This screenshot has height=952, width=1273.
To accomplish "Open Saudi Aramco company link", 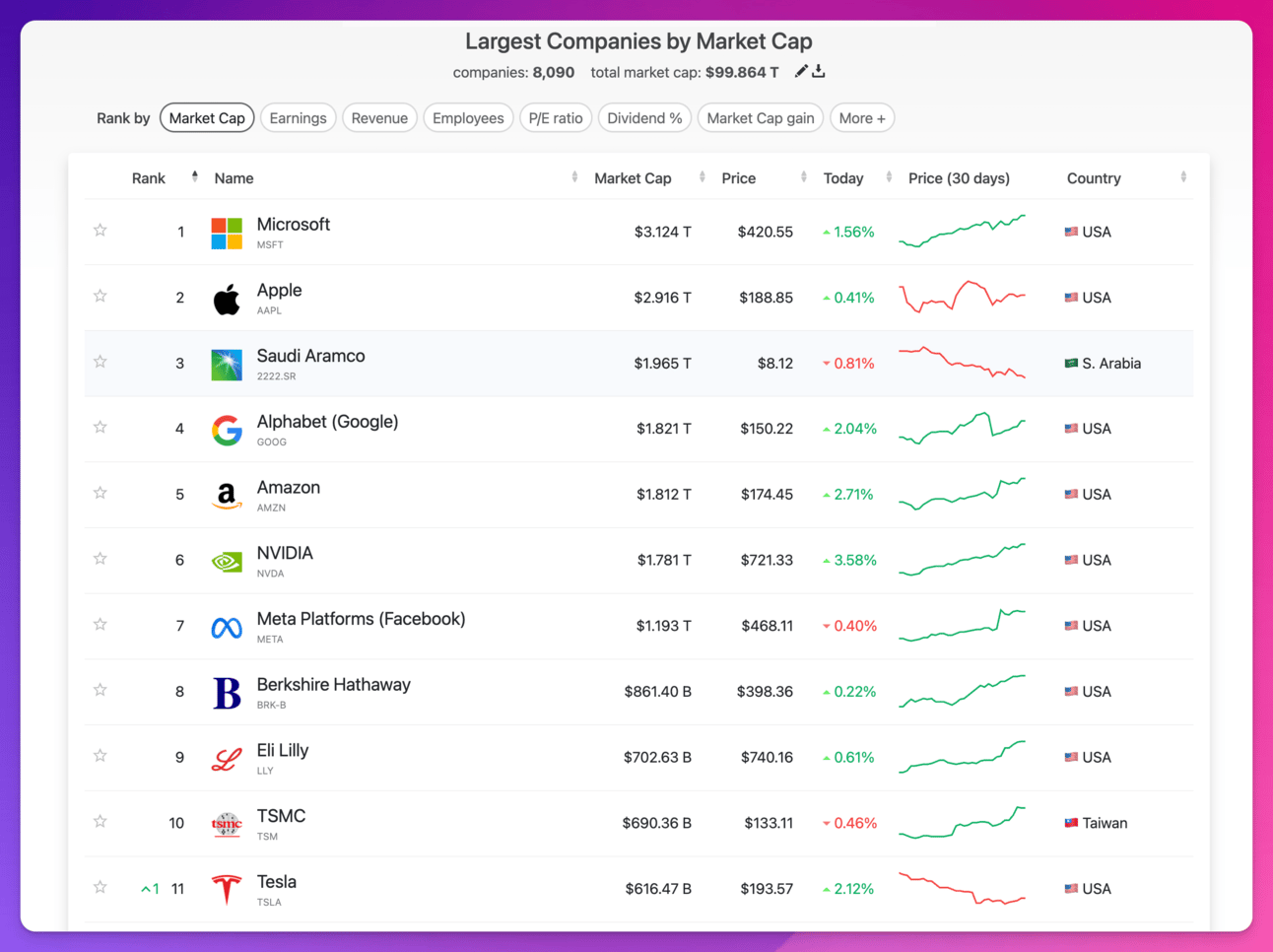I will (x=311, y=356).
